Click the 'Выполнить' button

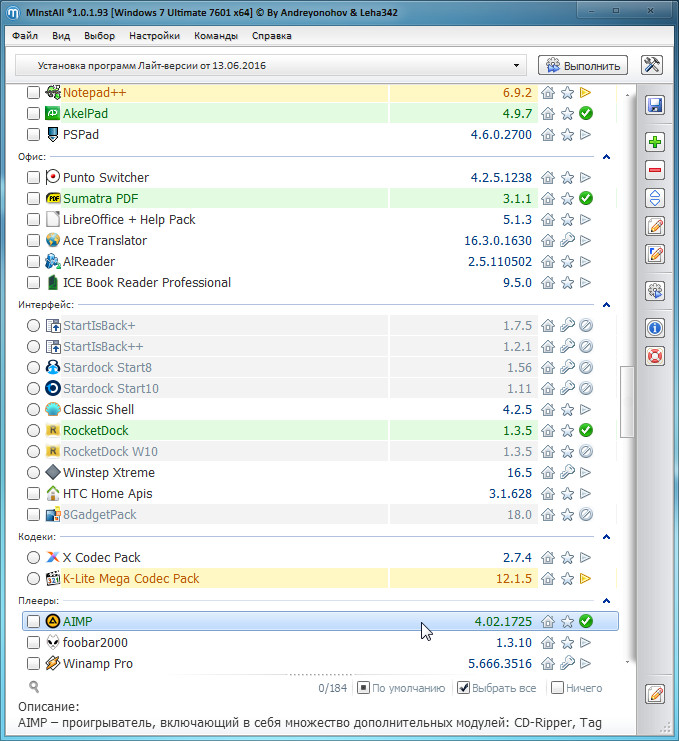[583, 65]
